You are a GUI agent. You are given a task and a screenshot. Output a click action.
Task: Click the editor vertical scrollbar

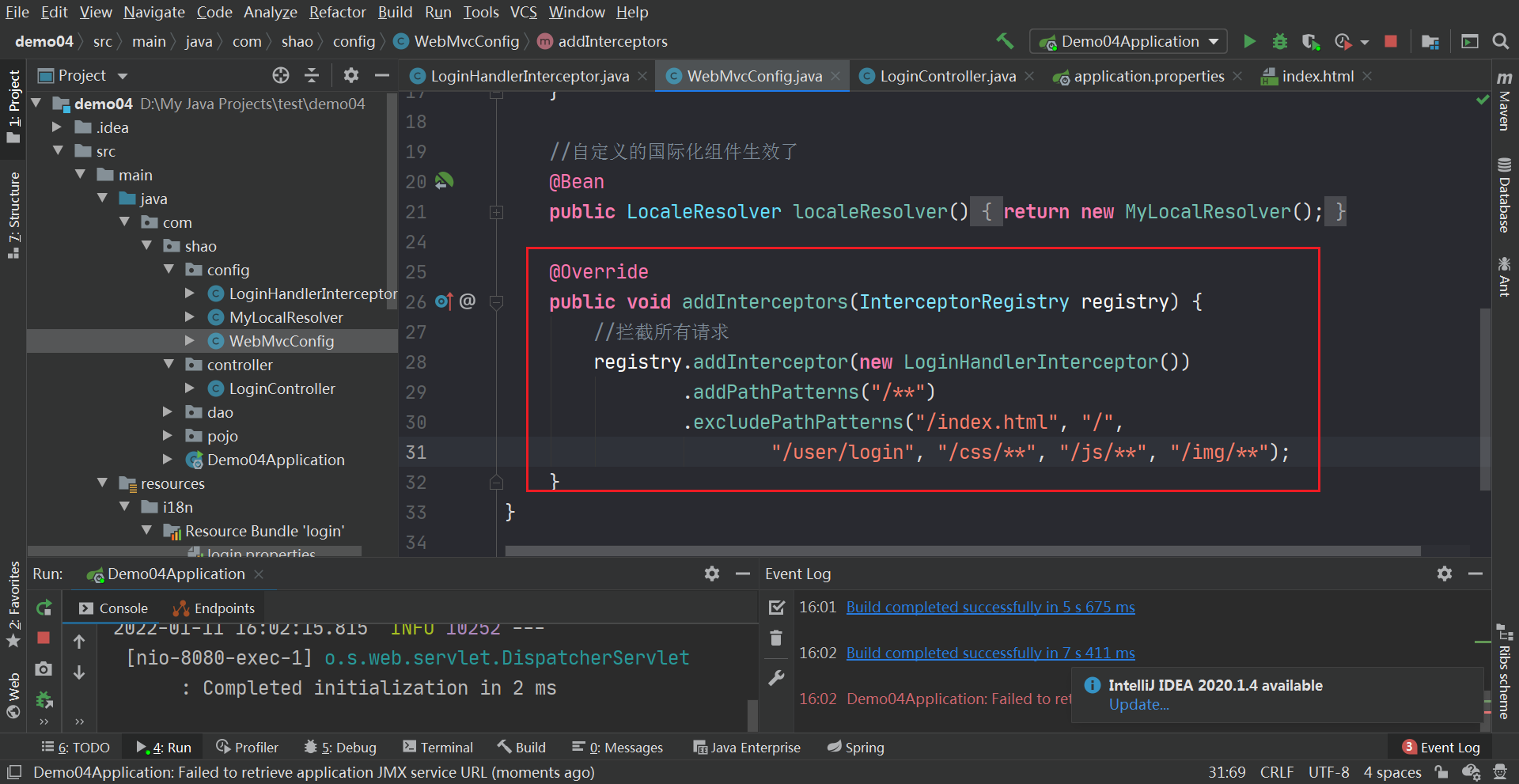point(1485,400)
